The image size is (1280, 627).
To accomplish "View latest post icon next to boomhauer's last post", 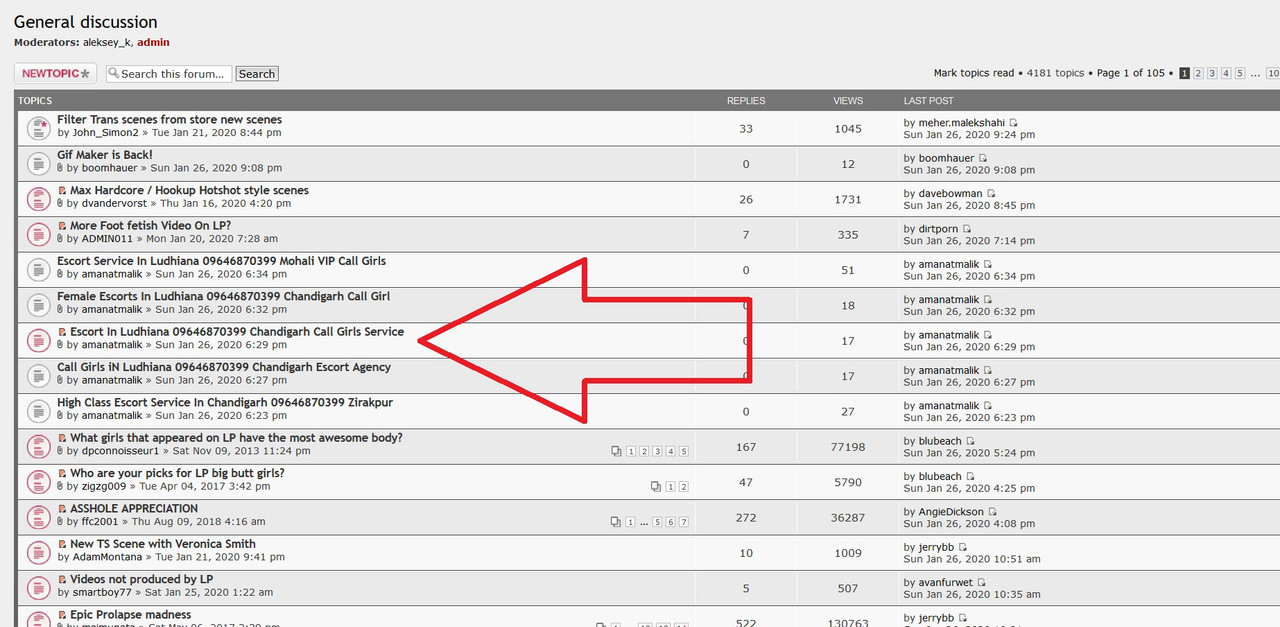I will [x=983, y=158].
